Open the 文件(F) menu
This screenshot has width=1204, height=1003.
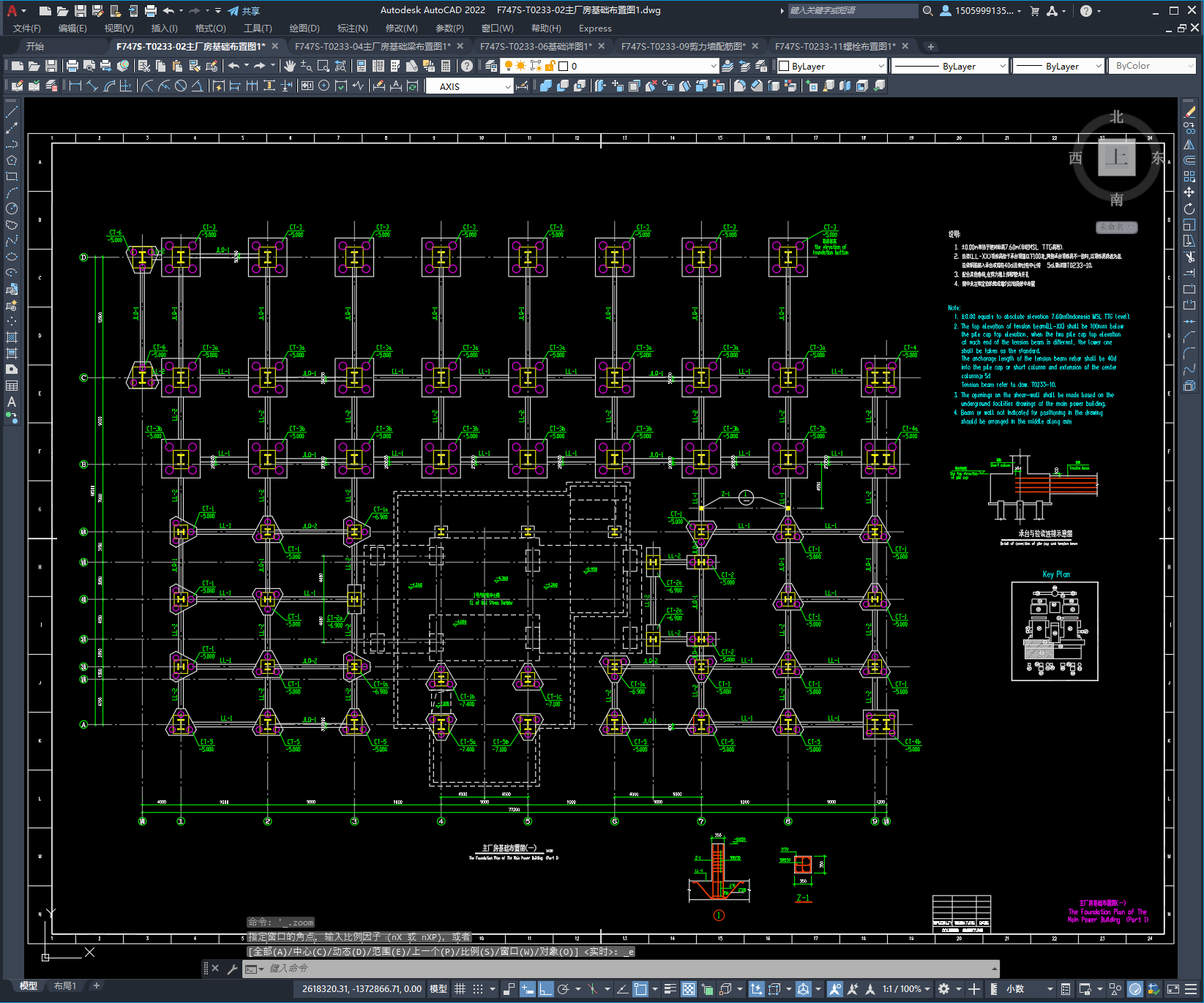pyautogui.click(x=27, y=29)
